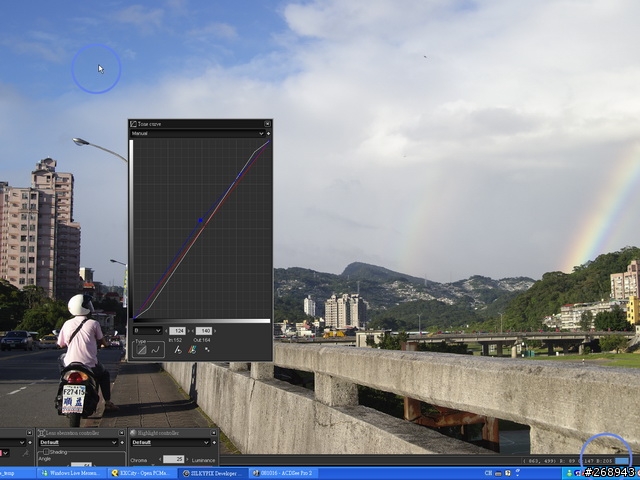Click the diamond icon beside Manual preset
The width and height of the screenshot is (640, 480).
click(268, 133)
